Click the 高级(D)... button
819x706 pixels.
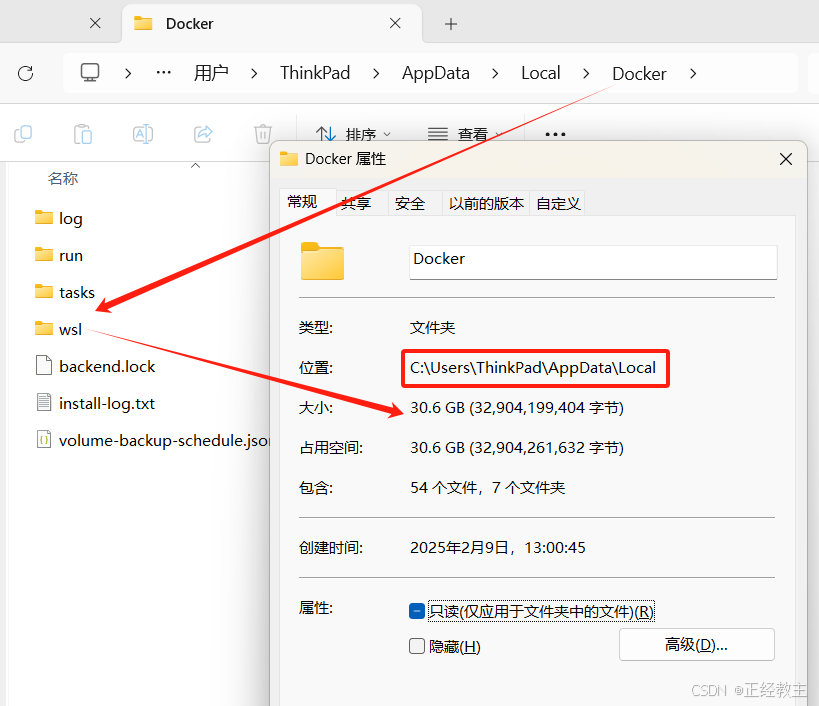coord(696,645)
